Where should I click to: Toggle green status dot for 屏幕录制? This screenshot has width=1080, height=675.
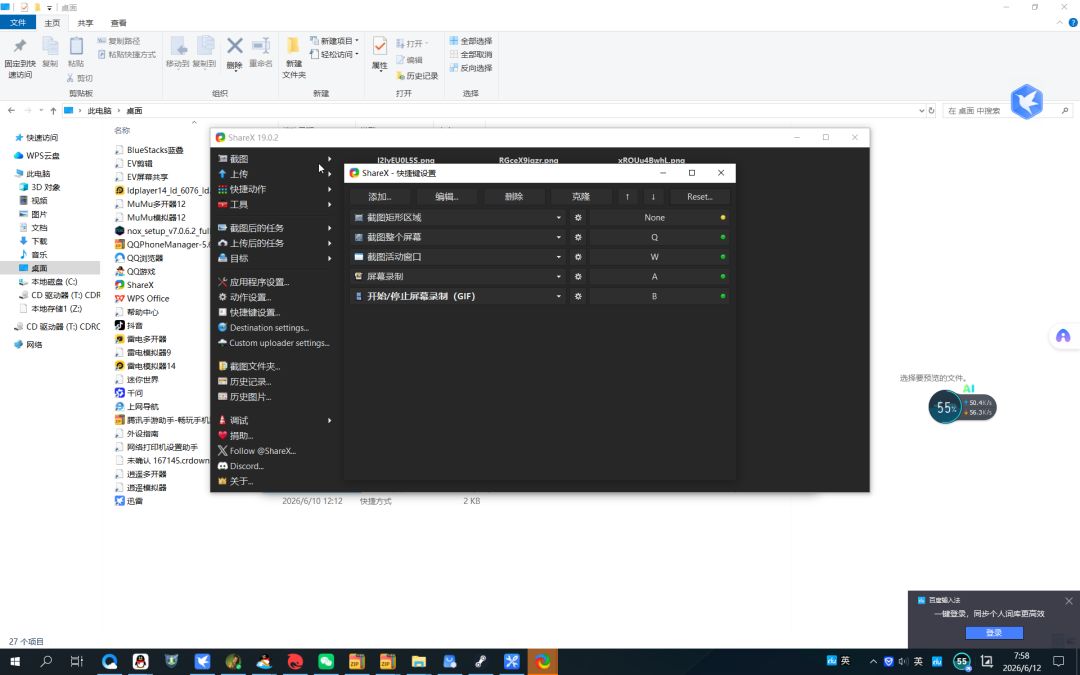[723, 276]
